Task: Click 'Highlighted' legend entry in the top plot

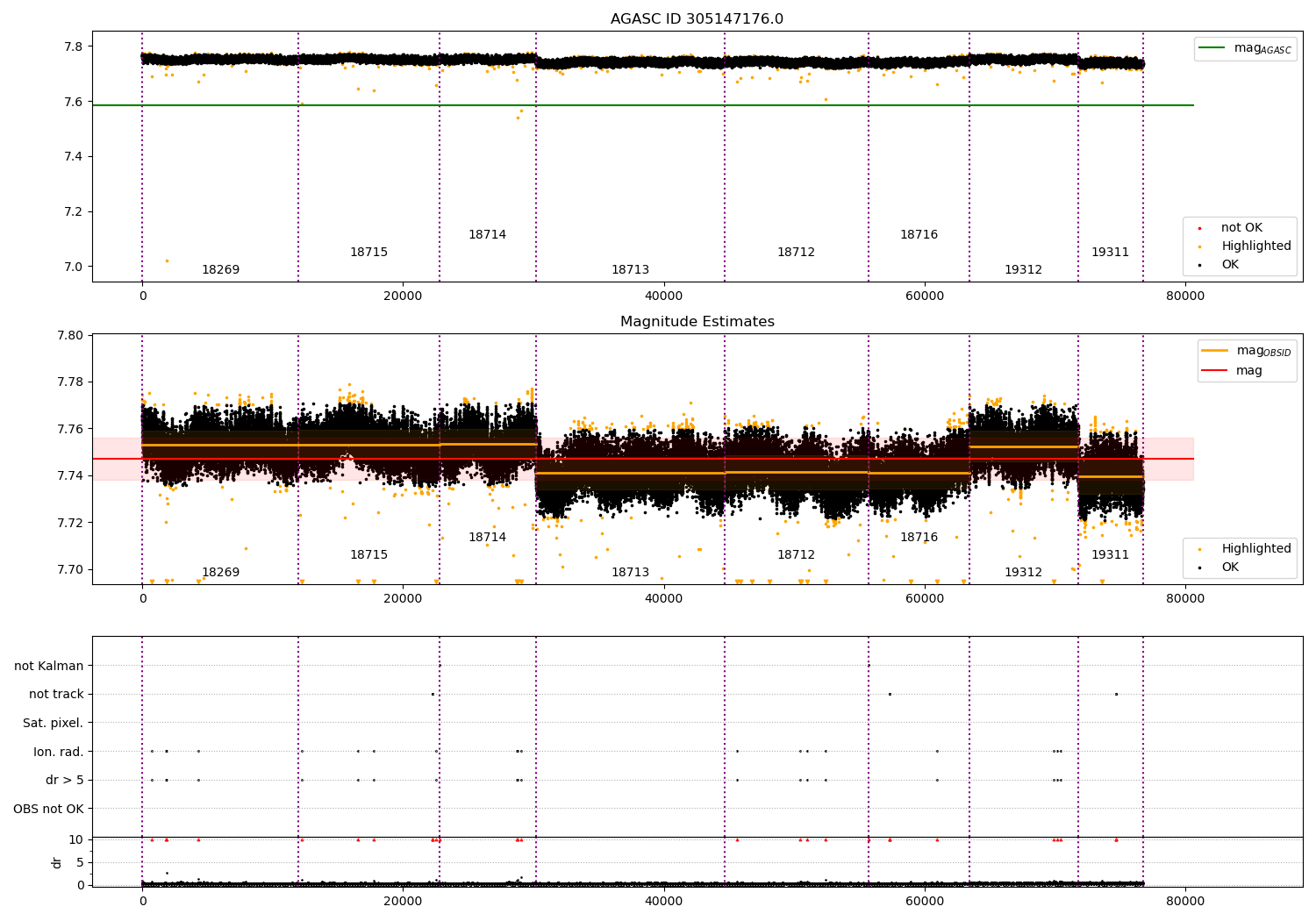Action: (1245, 246)
